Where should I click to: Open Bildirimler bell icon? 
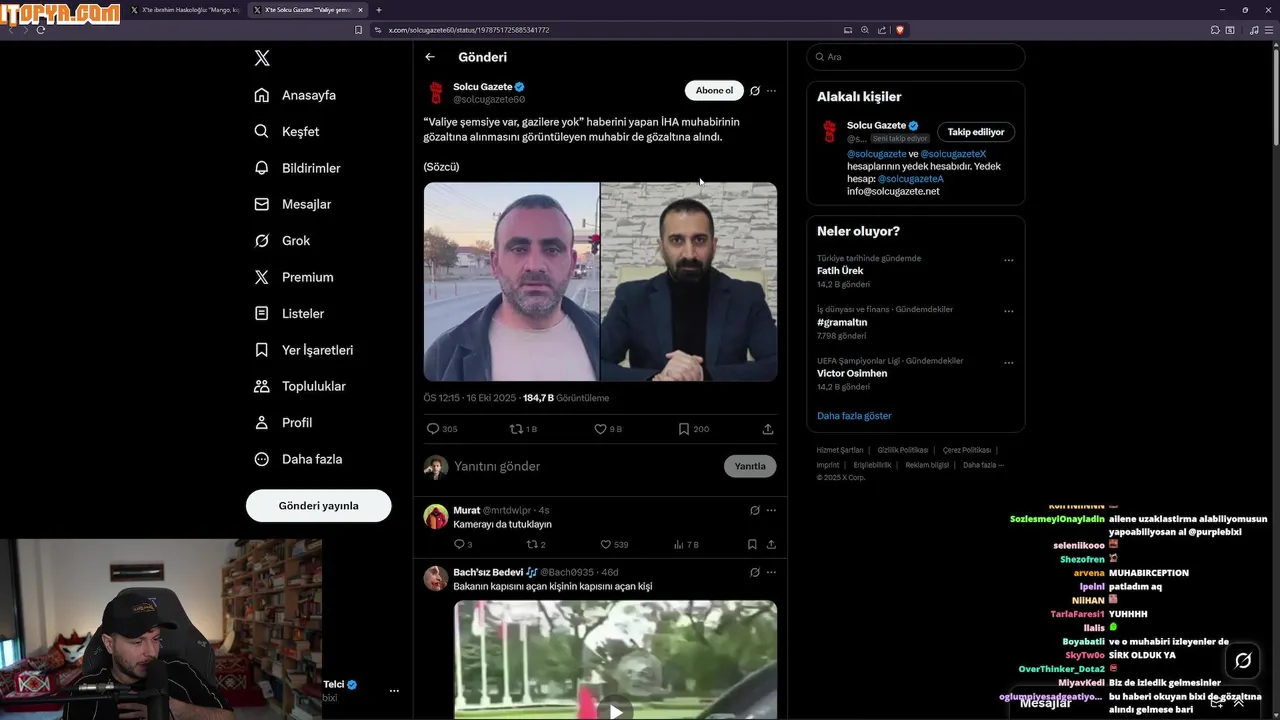click(262, 168)
